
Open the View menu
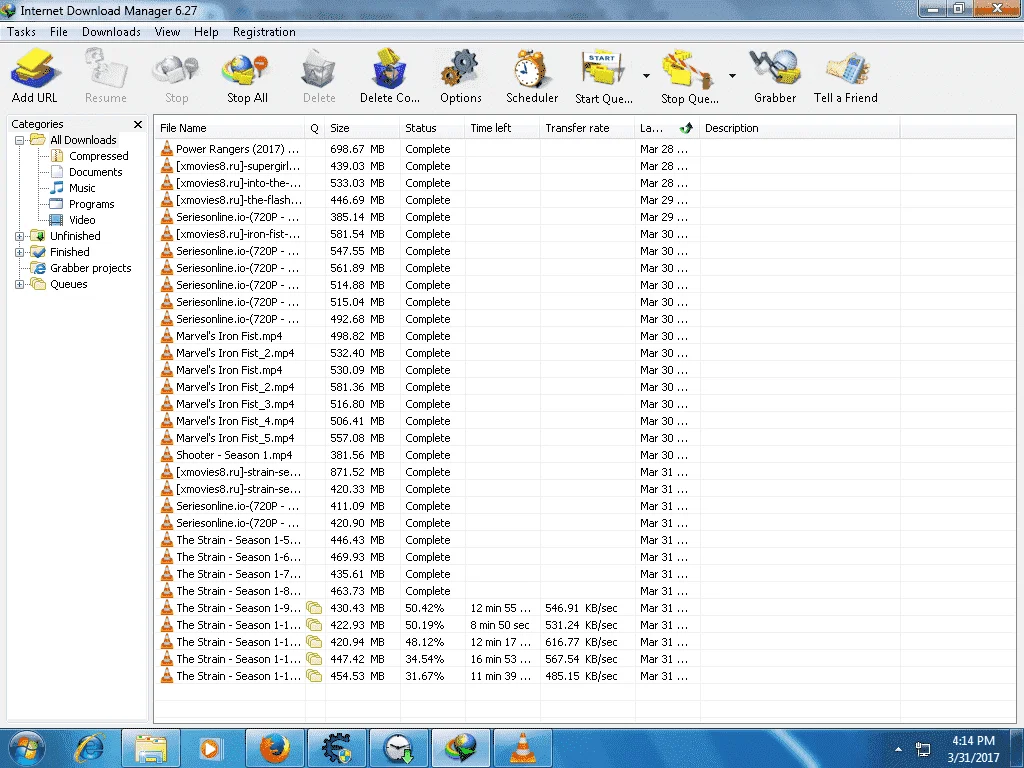click(x=167, y=32)
